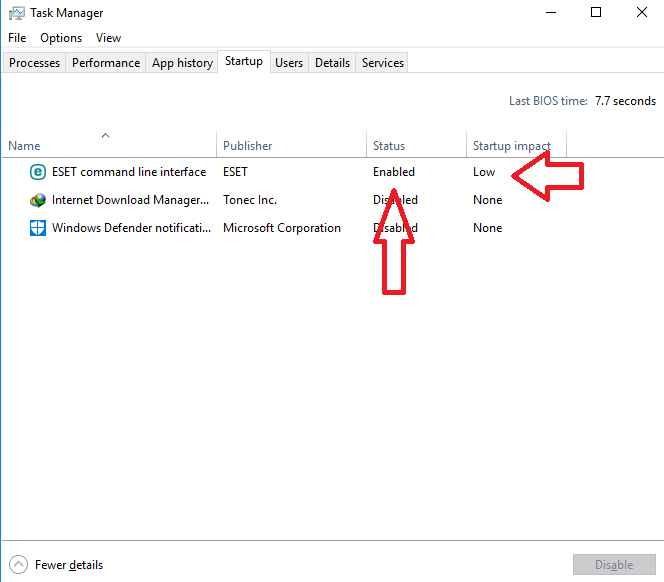This screenshot has height=582, width=664.
Task: Select the ESET command line interface row name
Action: pos(129,172)
